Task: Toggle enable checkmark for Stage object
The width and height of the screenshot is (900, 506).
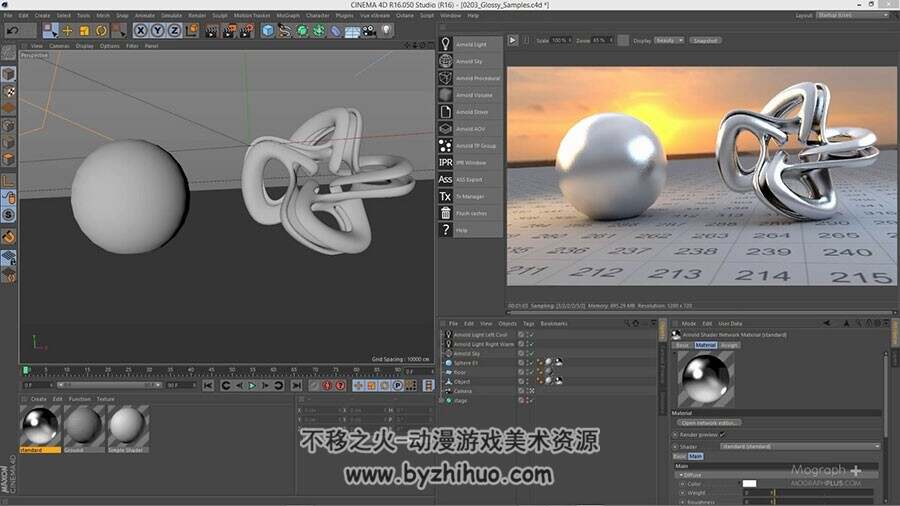Action: point(531,400)
